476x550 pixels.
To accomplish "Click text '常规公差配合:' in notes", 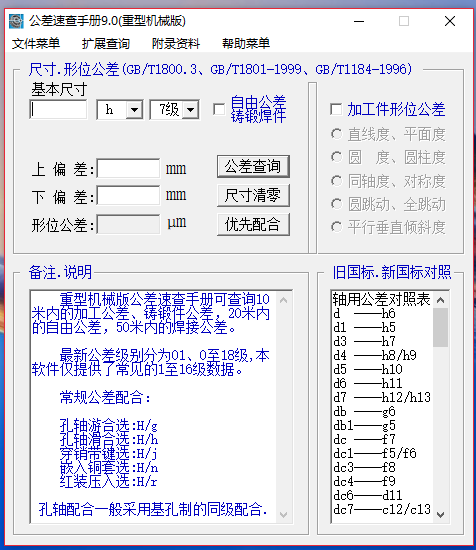I will point(105,397).
